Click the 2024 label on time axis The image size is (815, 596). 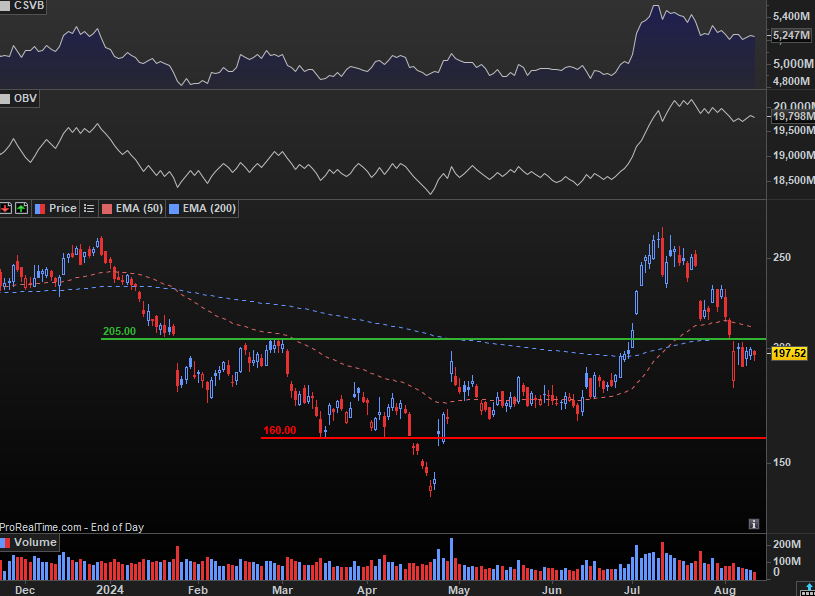pos(110,590)
